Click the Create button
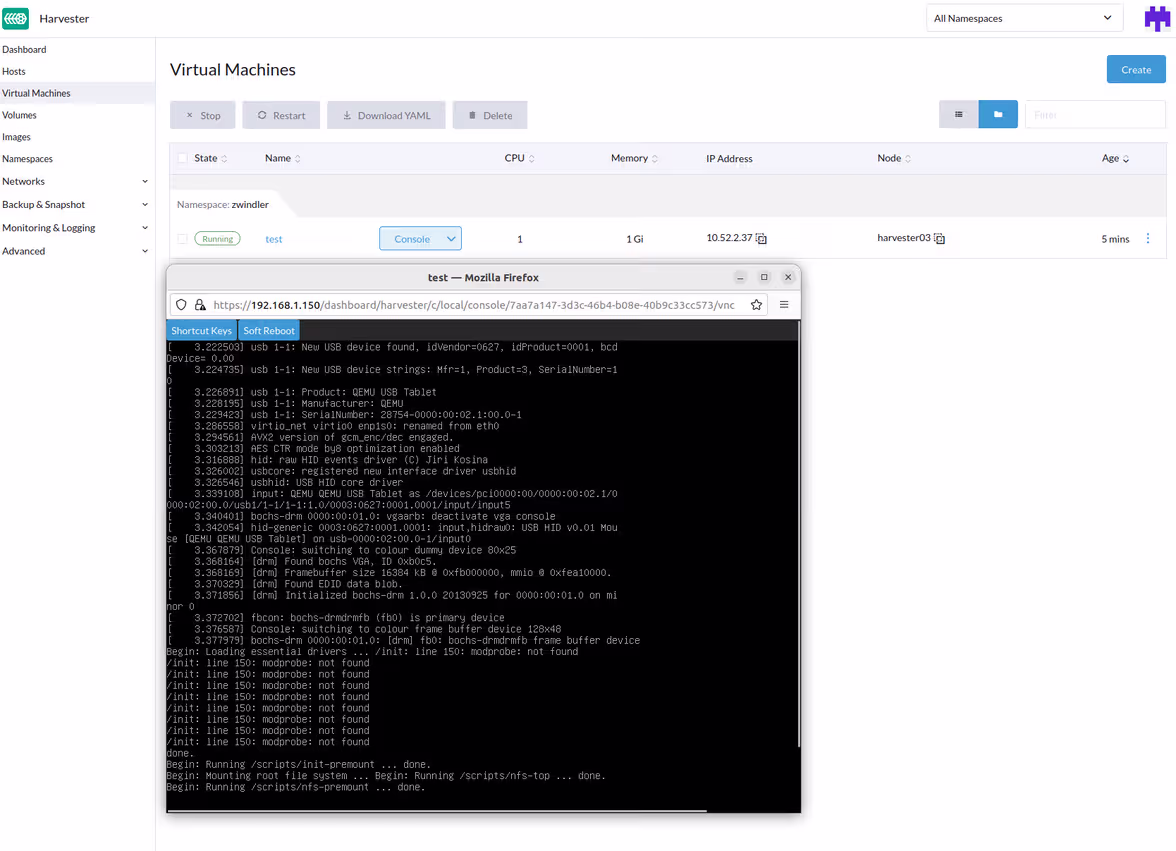 tap(1135, 70)
